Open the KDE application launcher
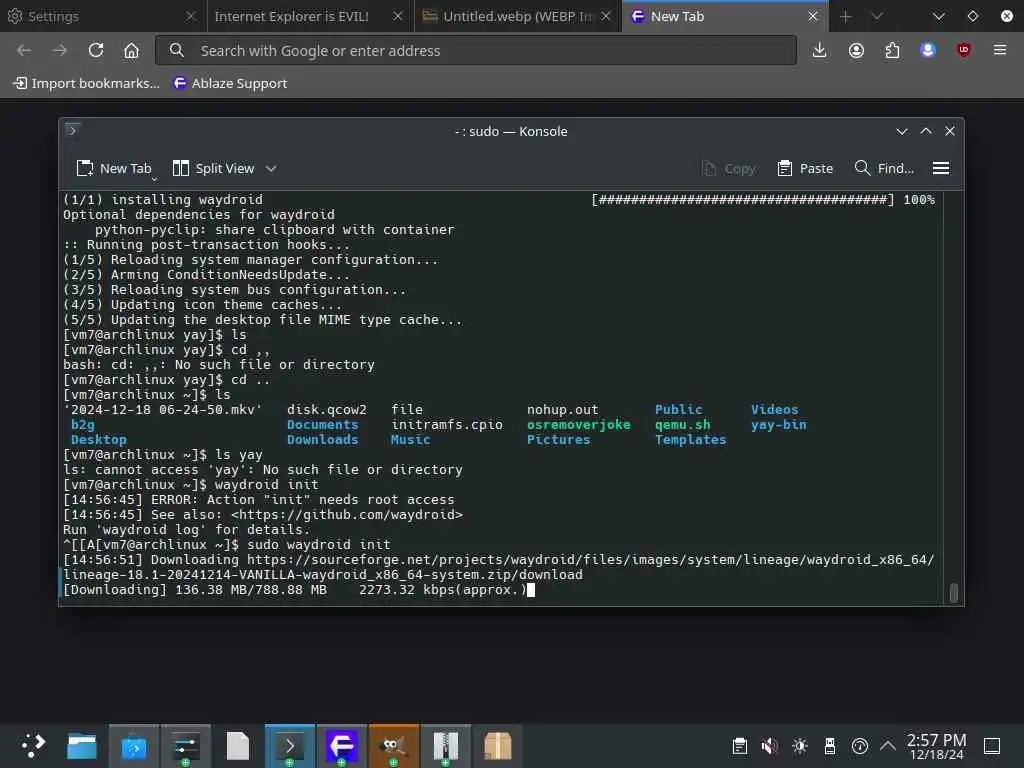 33,745
